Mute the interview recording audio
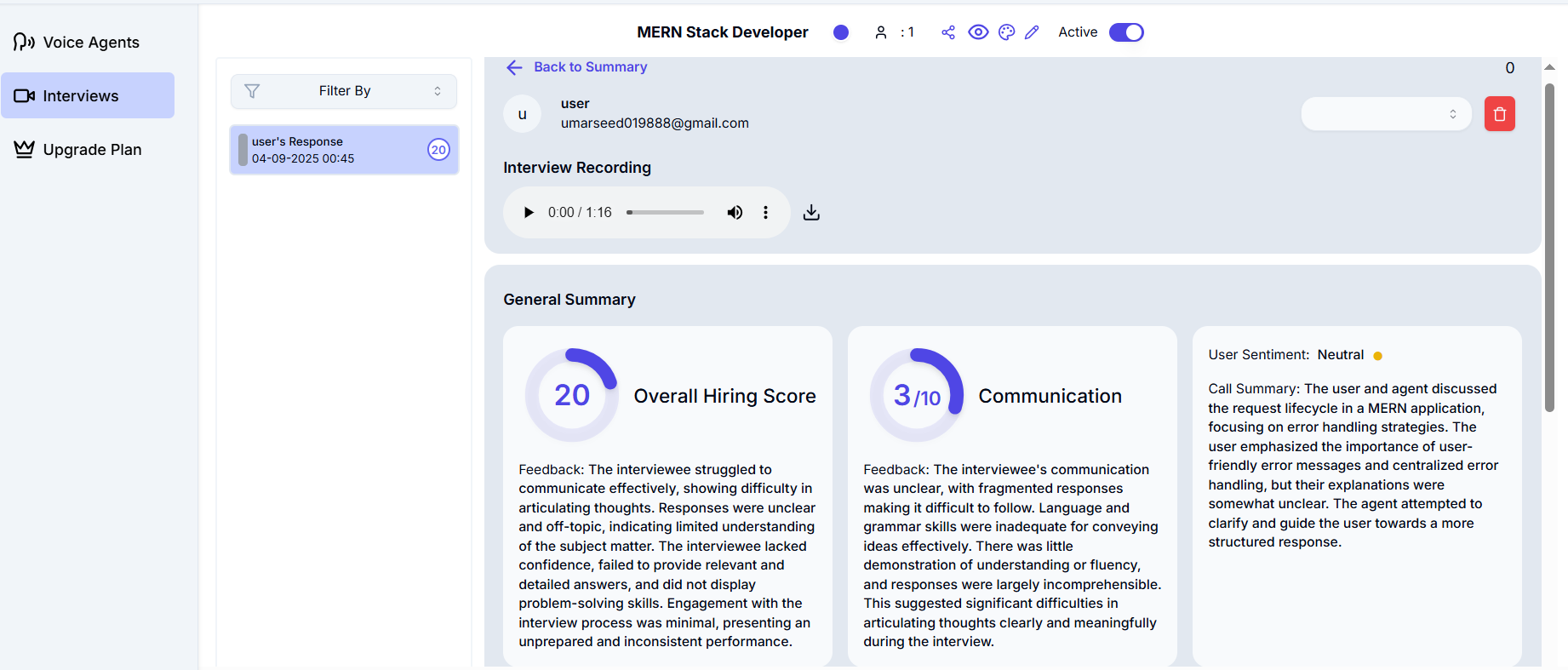This screenshot has height=670, width=1568. pos(734,213)
